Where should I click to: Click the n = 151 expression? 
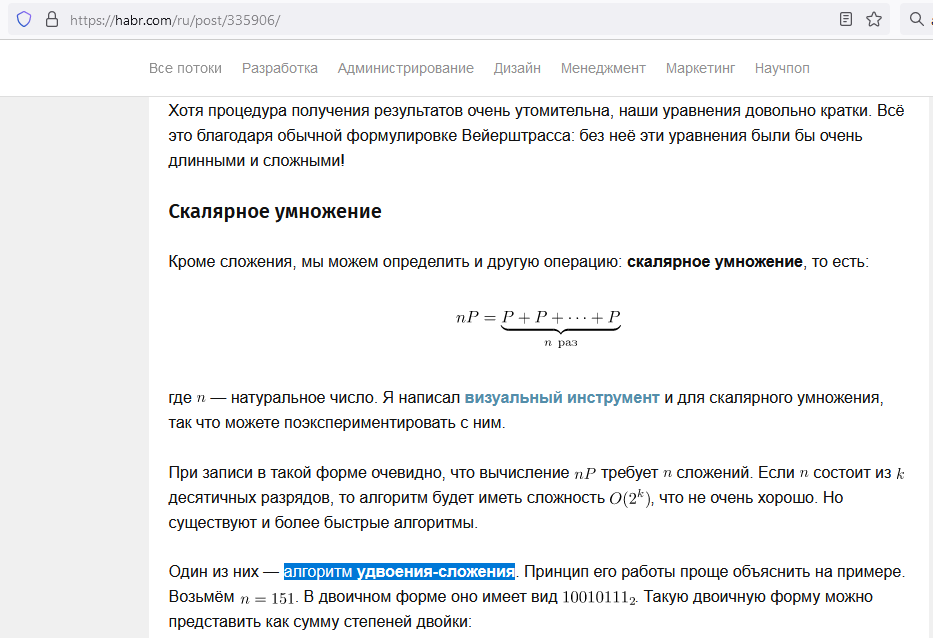[268, 598]
